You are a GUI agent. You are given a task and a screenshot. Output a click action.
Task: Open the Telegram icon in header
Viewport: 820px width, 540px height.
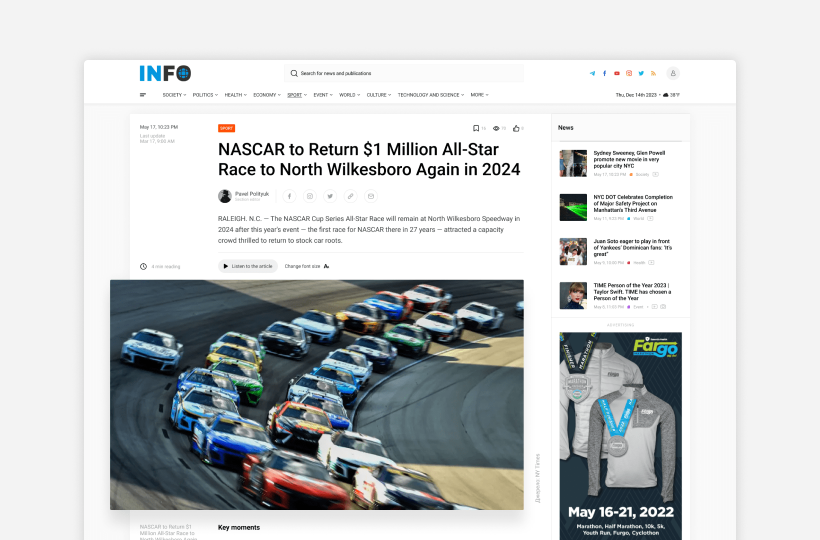[592, 73]
